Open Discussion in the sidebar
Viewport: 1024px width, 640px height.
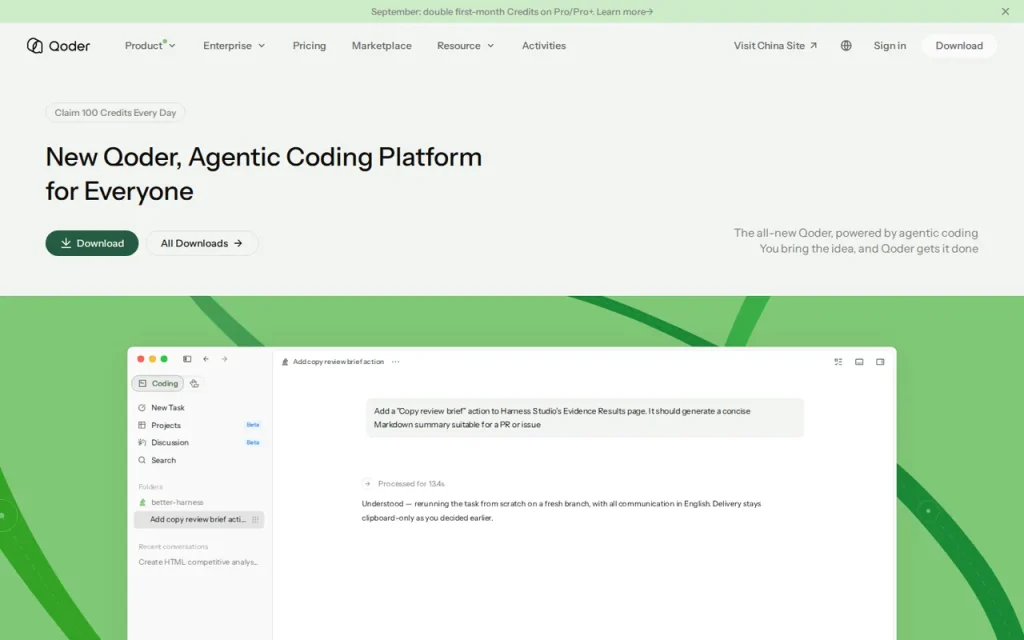[x=170, y=442]
